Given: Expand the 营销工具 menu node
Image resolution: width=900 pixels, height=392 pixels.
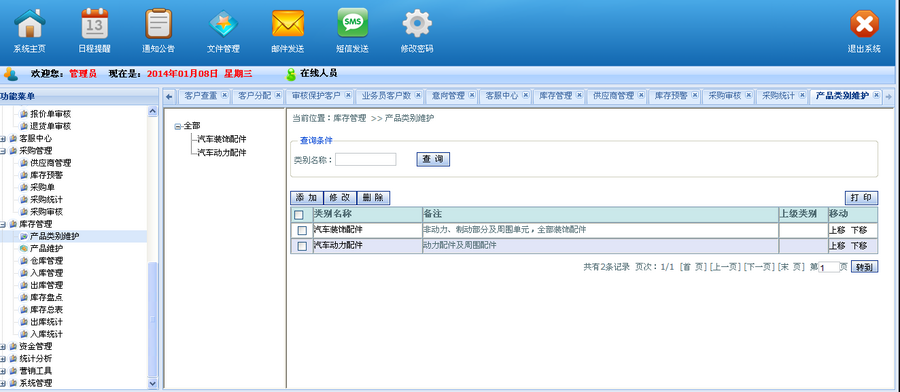Looking at the screenshot, I should tap(3, 371).
